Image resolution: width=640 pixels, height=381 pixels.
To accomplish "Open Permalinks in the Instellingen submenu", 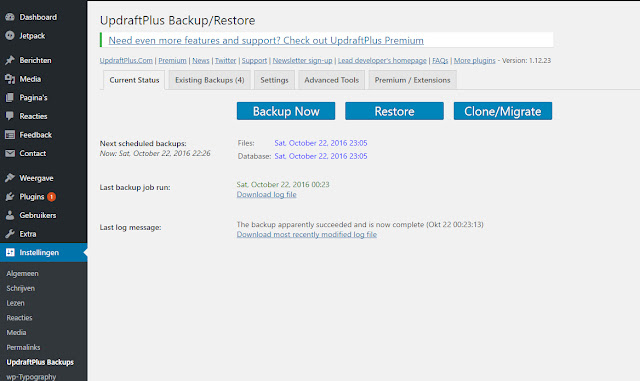I will click(x=23, y=347).
